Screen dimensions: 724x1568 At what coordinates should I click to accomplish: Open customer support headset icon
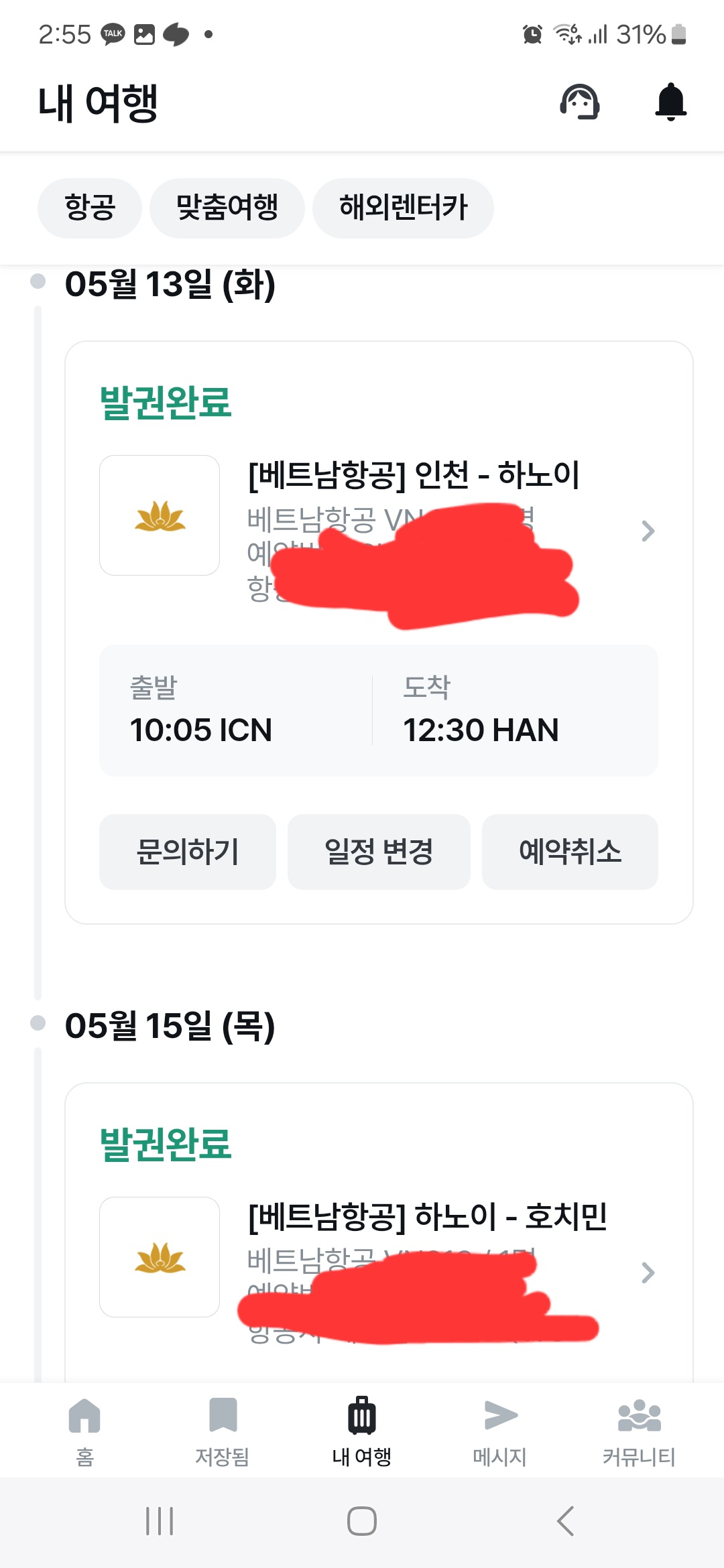pos(579,102)
